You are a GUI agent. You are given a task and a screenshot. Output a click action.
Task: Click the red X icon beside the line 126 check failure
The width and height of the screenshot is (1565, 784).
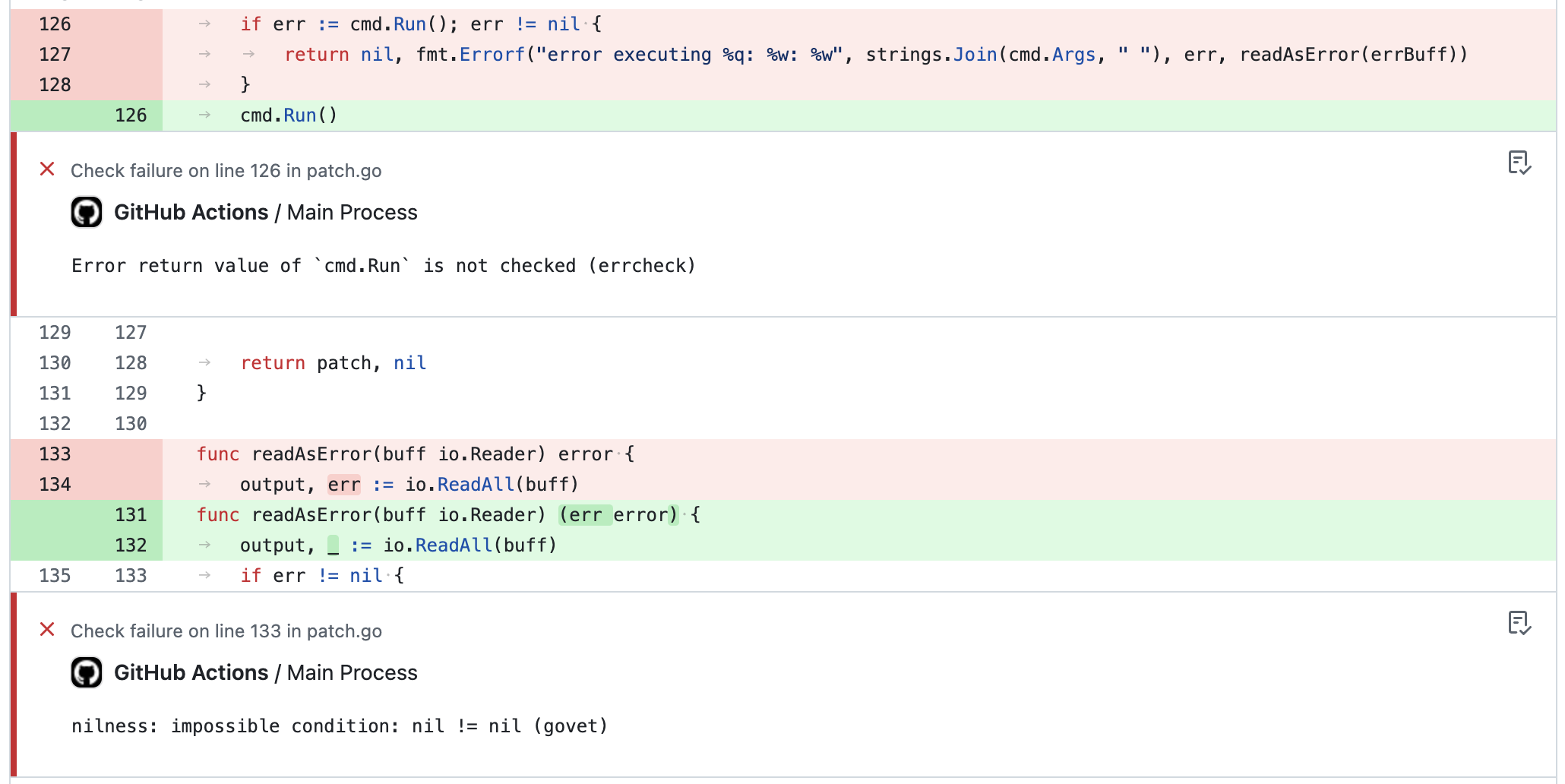click(x=47, y=169)
